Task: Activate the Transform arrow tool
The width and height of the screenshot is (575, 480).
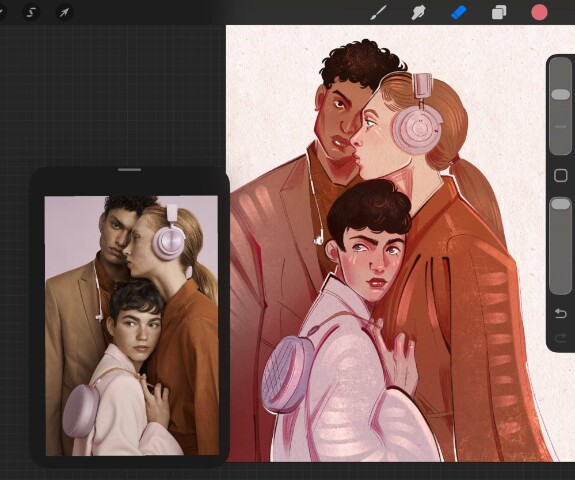Action: pyautogui.click(x=64, y=12)
